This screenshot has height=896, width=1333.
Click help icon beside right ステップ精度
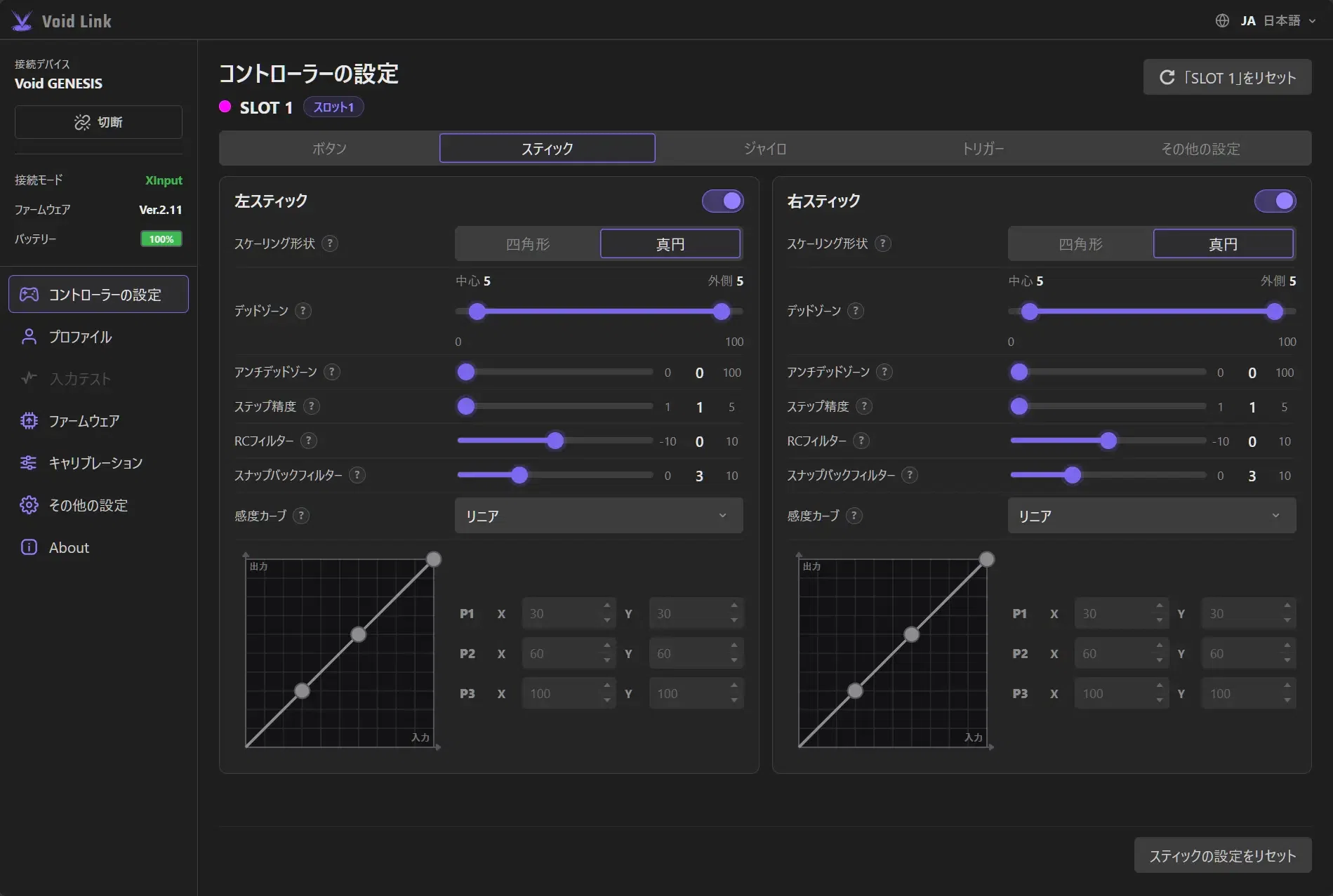click(x=865, y=406)
